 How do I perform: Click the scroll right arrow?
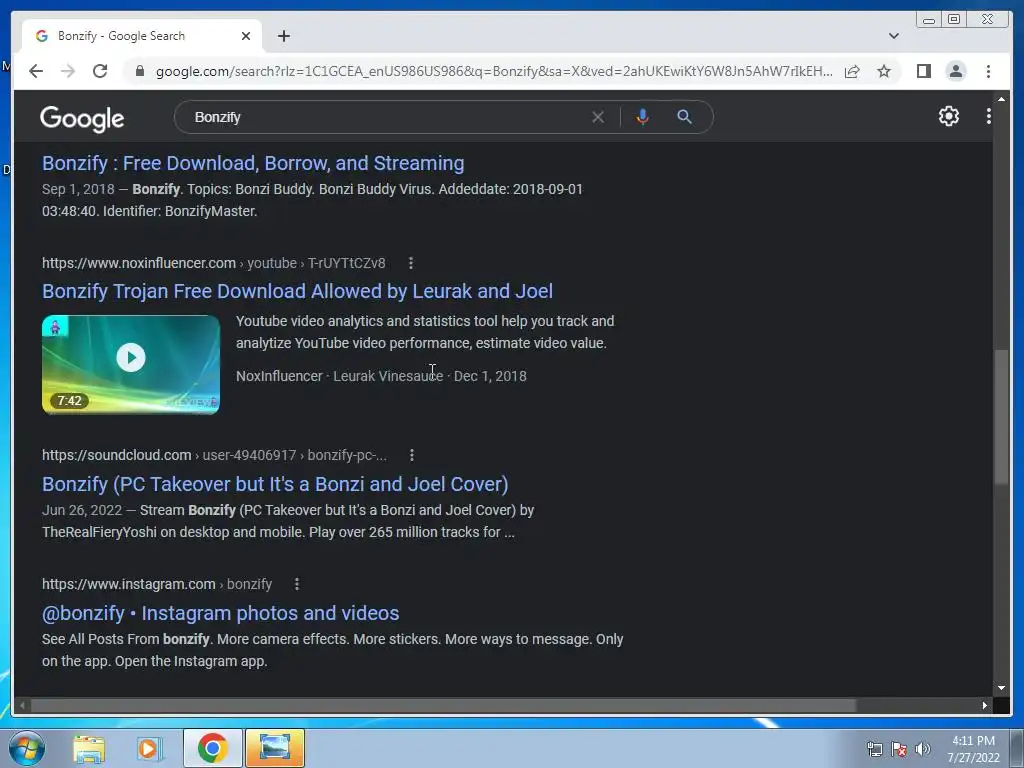985,705
